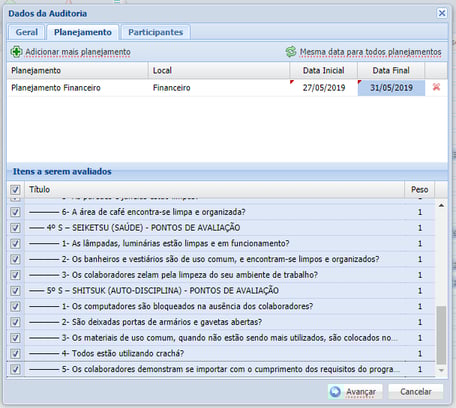Click the green sync same-date icon
456x408 pixels.
point(291,52)
